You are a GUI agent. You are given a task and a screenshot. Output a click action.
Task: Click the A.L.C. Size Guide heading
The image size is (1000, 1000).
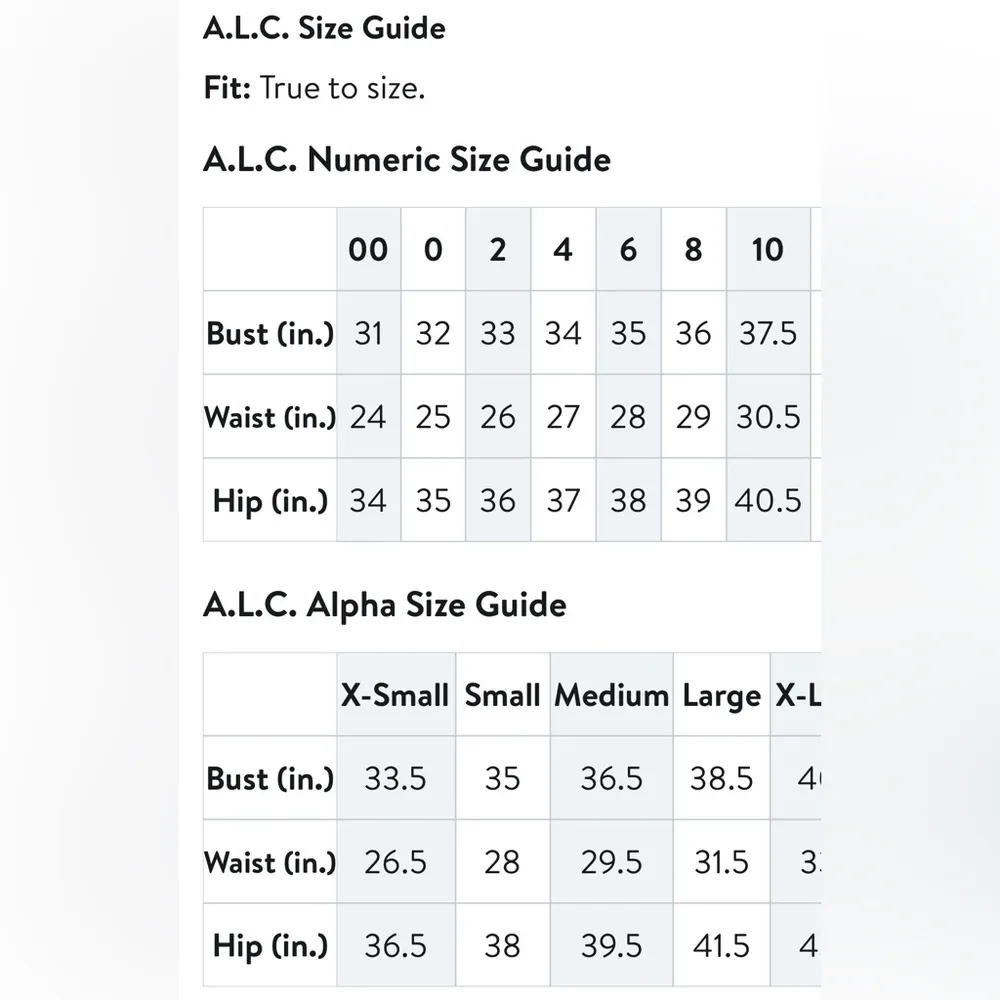pyautogui.click(x=324, y=28)
